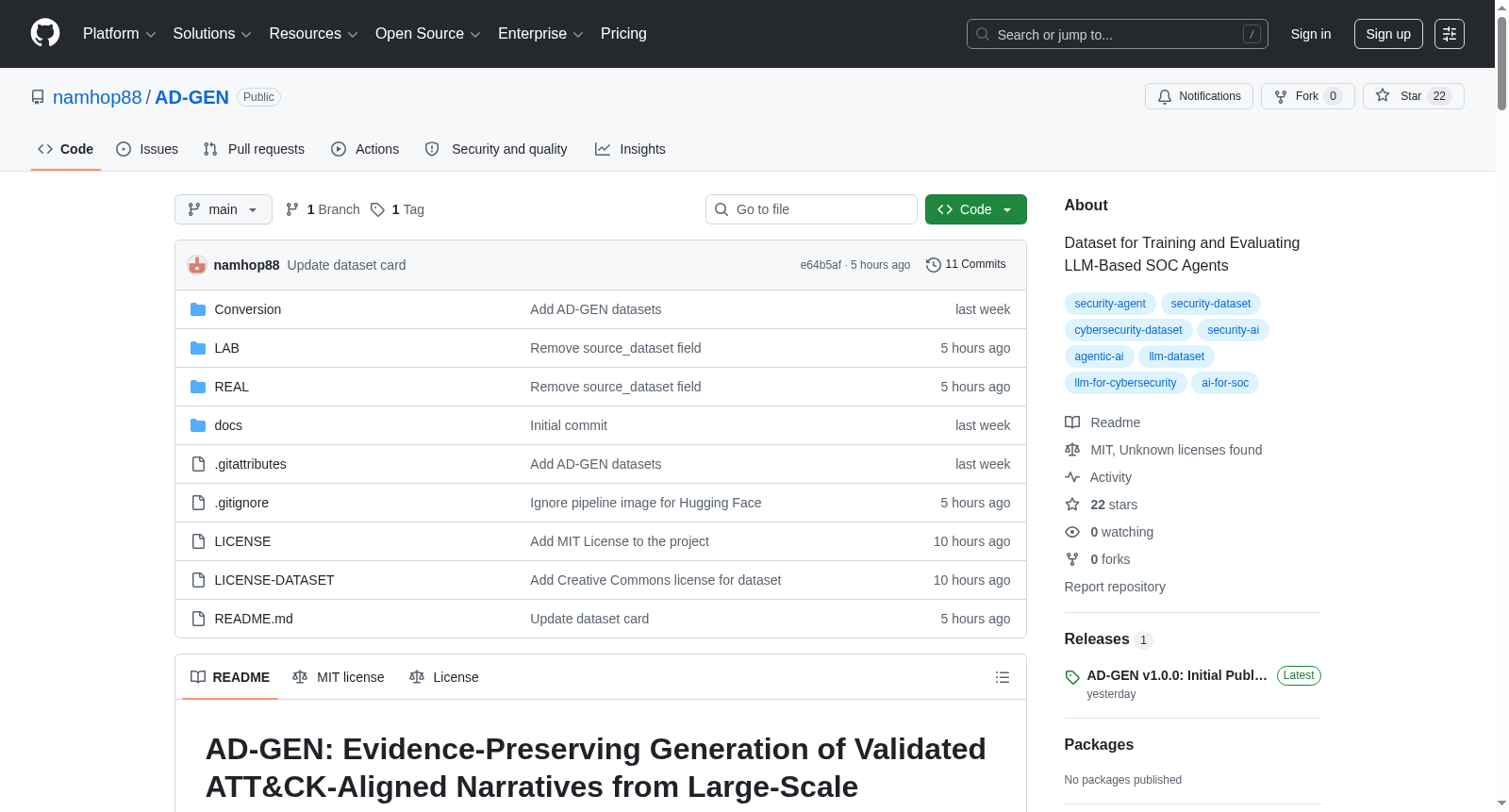Click the Report repository link

pyautogui.click(x=1115, y=587)
